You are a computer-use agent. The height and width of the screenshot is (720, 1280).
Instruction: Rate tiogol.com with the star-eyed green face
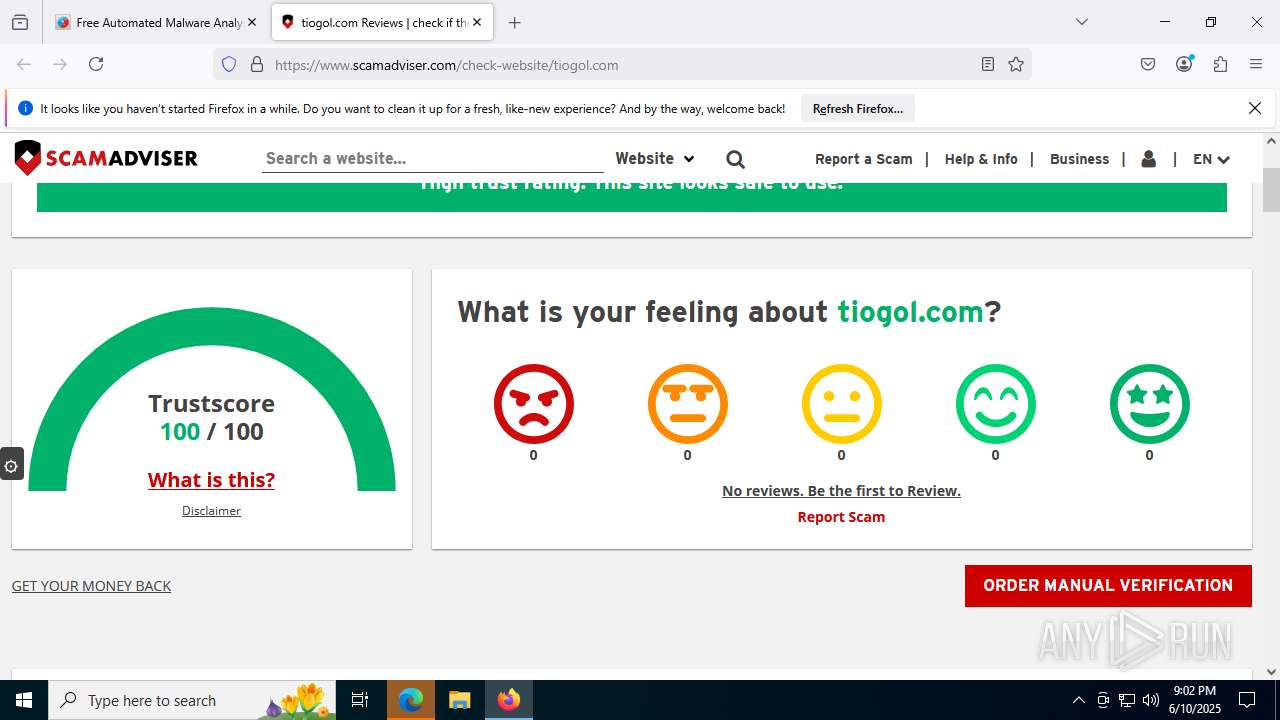point(1149,404)
